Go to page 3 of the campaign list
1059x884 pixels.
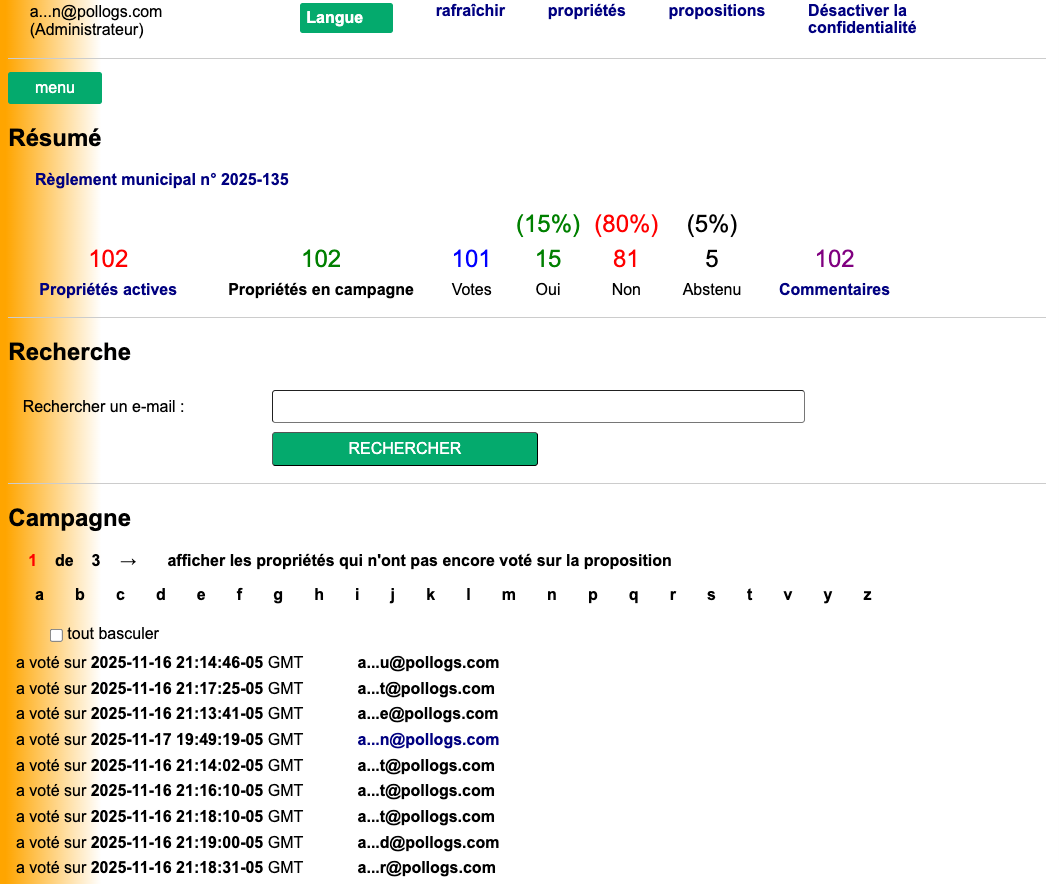[x=96, y=561]
